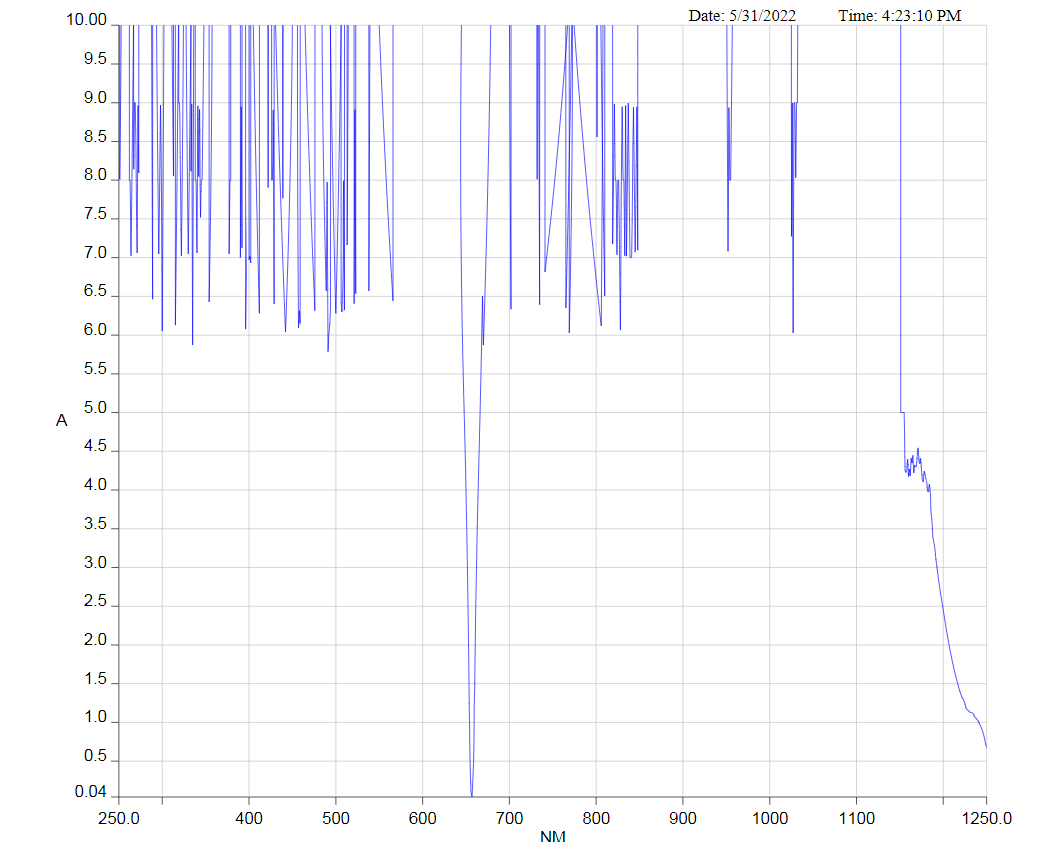The image size is (1041, 842).
Task: Click the 700 tick label on x-axis
Action: click(509, 818)
